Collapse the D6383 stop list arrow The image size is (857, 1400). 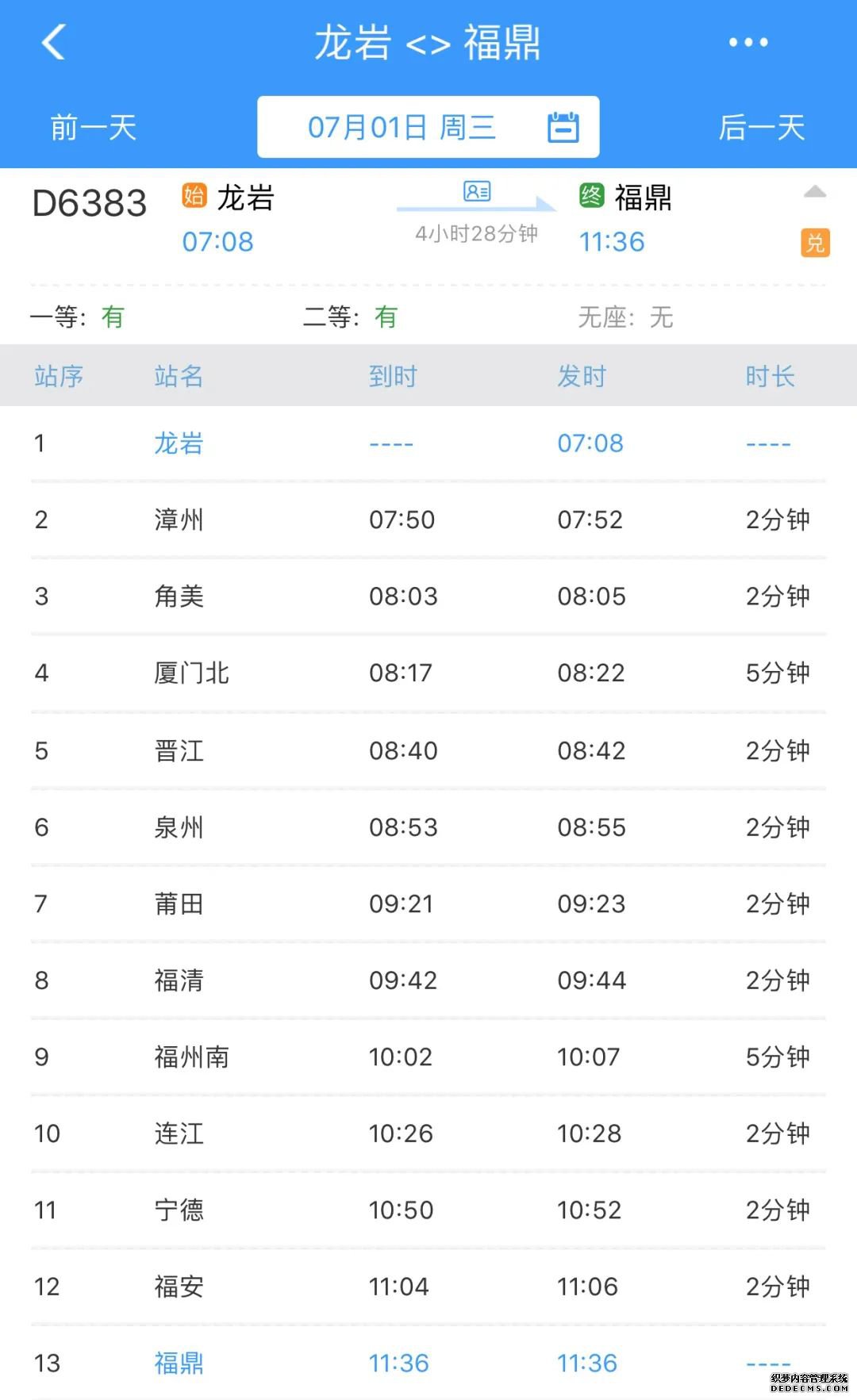coord(815,192)
